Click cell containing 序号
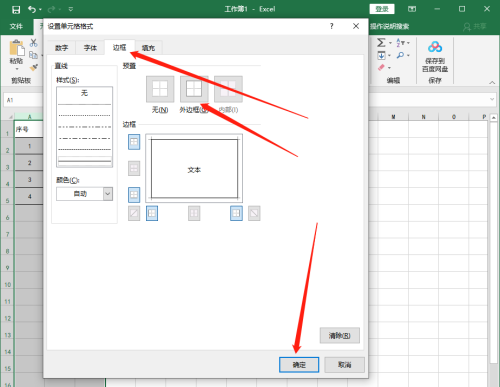Viewport: 500px width, 387px height. point(29,129)
